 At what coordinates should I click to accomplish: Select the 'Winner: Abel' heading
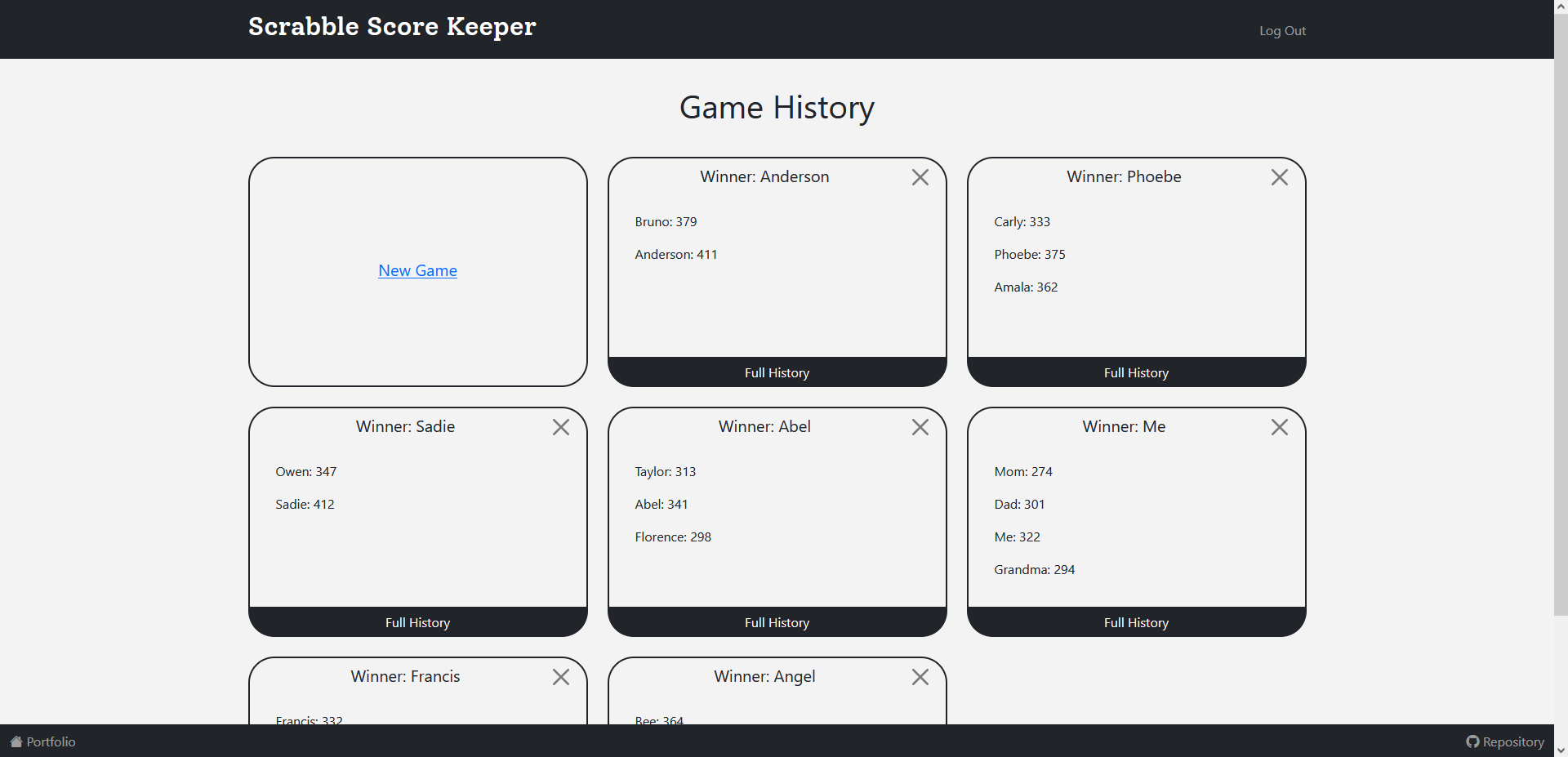[x=764, y=426]
